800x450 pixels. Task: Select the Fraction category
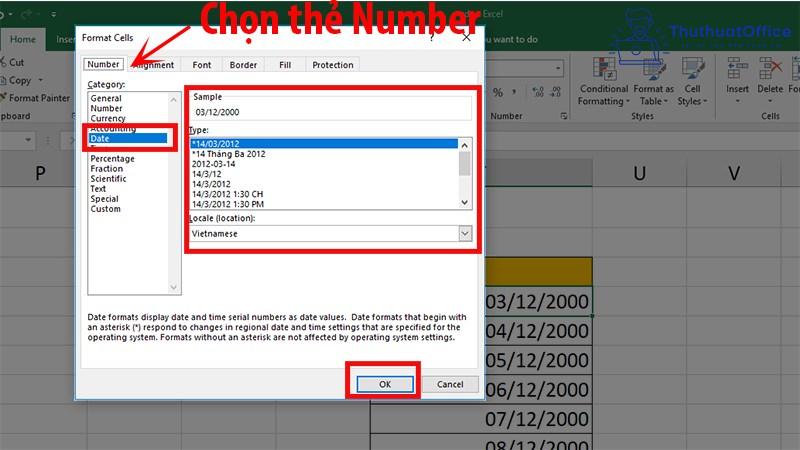tap(107, 168)
